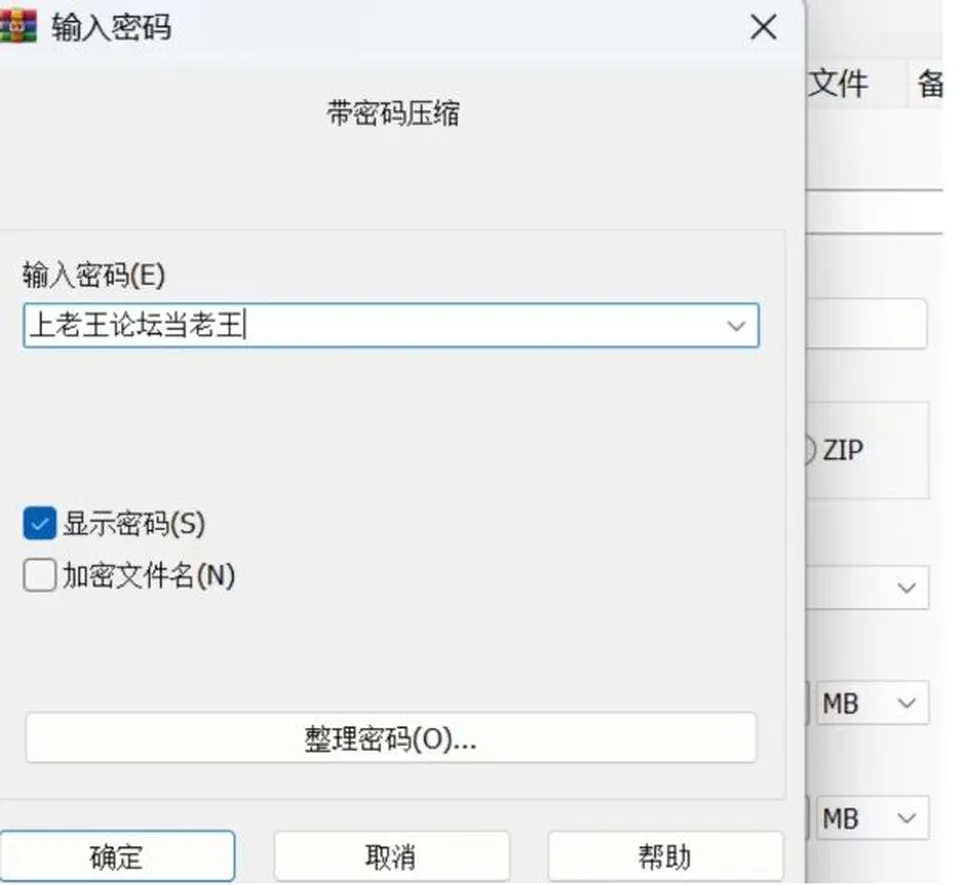Click the 输入密码 title bar text
Screen dimensions: 960x885
click(x=111, y=28)
